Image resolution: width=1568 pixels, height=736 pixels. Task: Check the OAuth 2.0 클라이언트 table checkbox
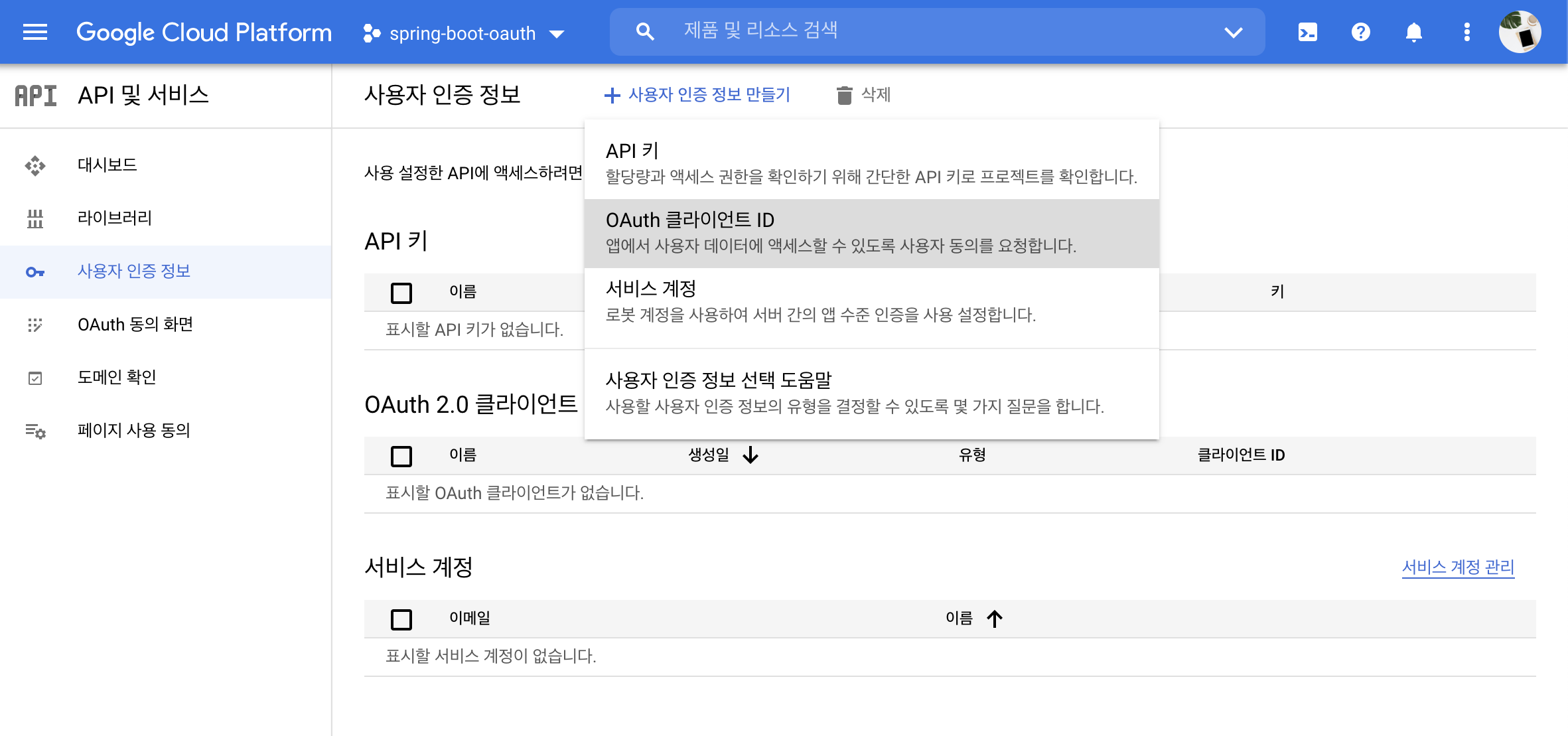(x=401, y=456)
